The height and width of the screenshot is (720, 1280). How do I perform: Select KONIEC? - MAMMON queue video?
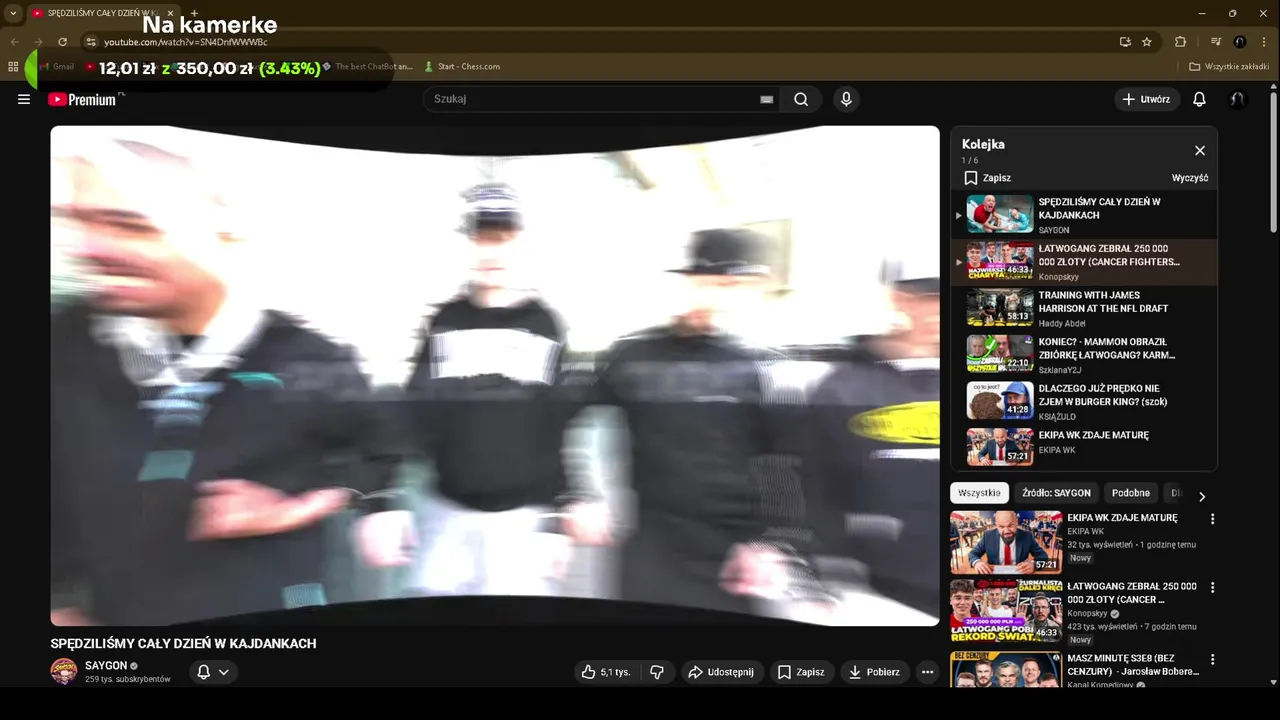pyautogui.click(x=1084, y=355)
